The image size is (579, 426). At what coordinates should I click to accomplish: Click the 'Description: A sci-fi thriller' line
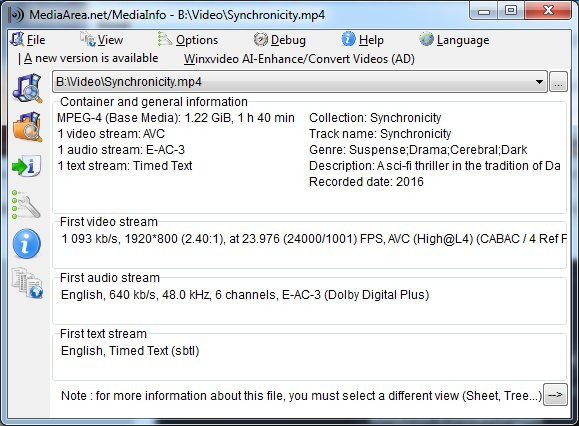(435, 166)
